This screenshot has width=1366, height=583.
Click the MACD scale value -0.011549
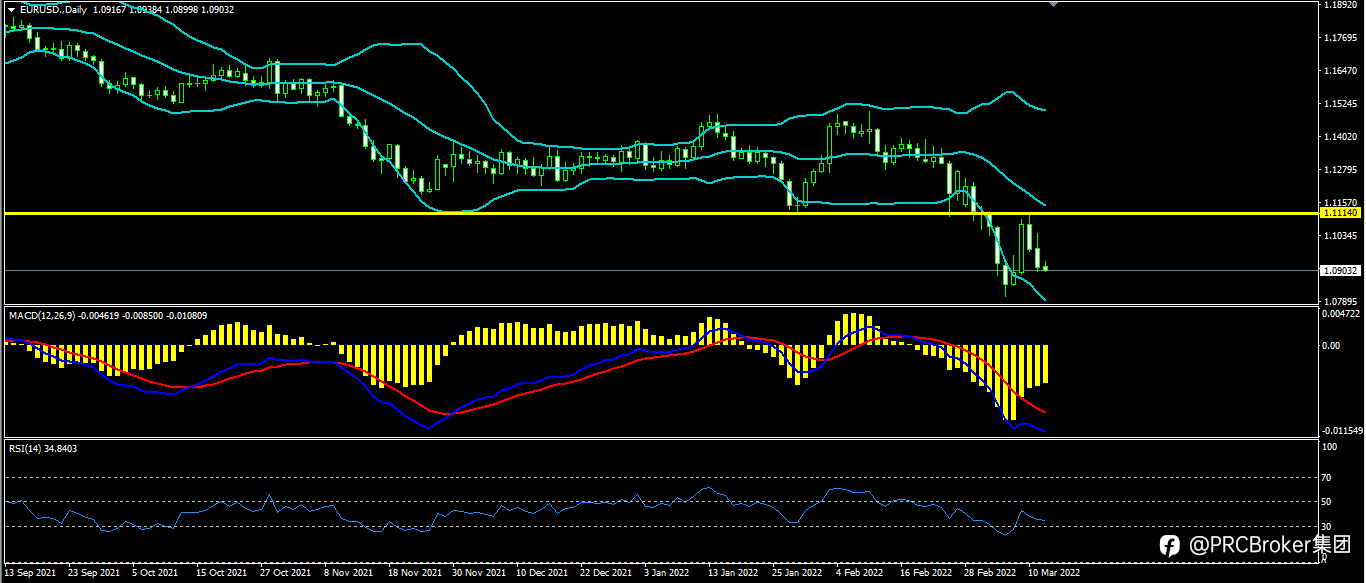click(1341, 431)
